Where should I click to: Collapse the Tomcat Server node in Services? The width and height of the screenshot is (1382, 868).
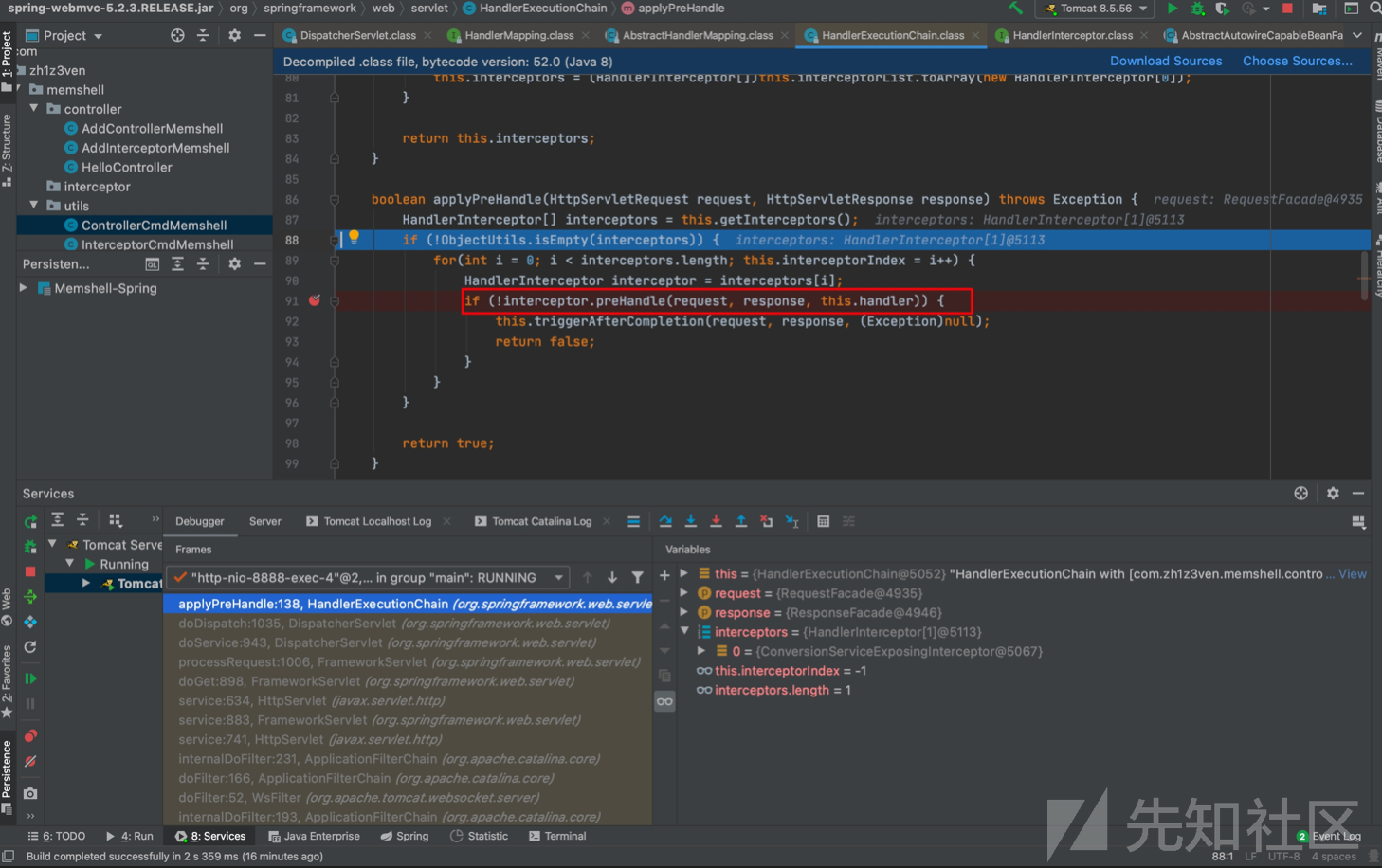(52, 544)
